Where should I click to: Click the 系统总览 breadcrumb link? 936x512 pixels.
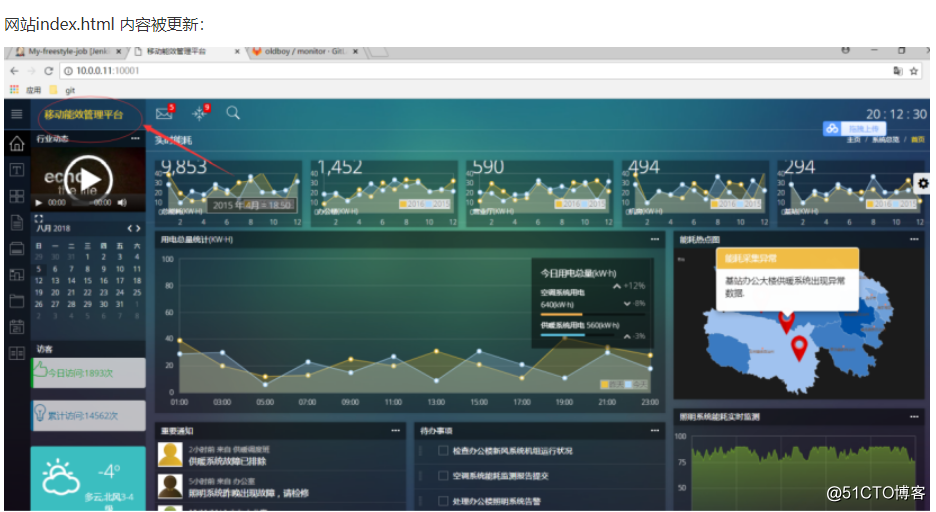[x=886, y=140]
